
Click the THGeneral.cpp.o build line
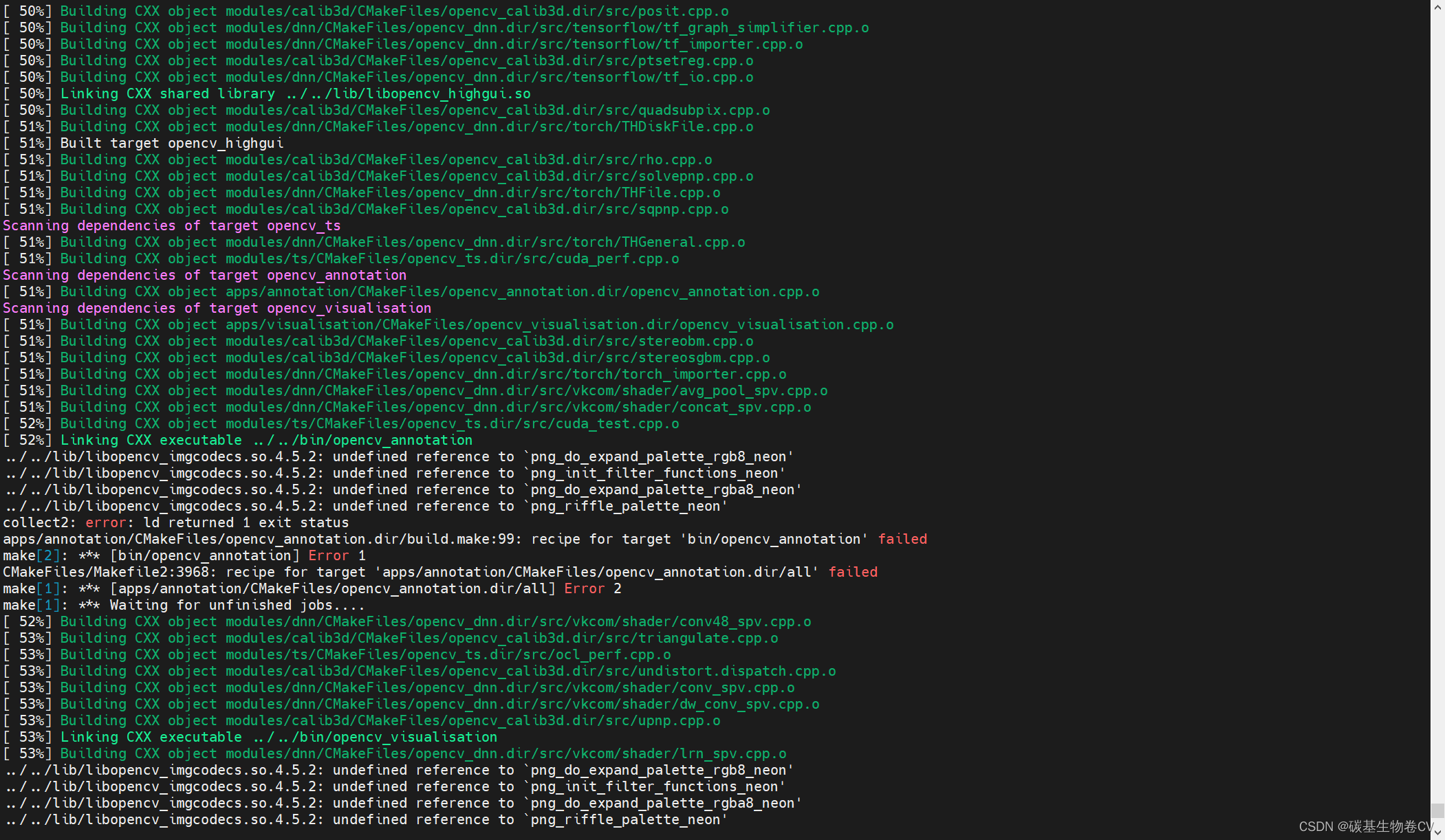374,242
